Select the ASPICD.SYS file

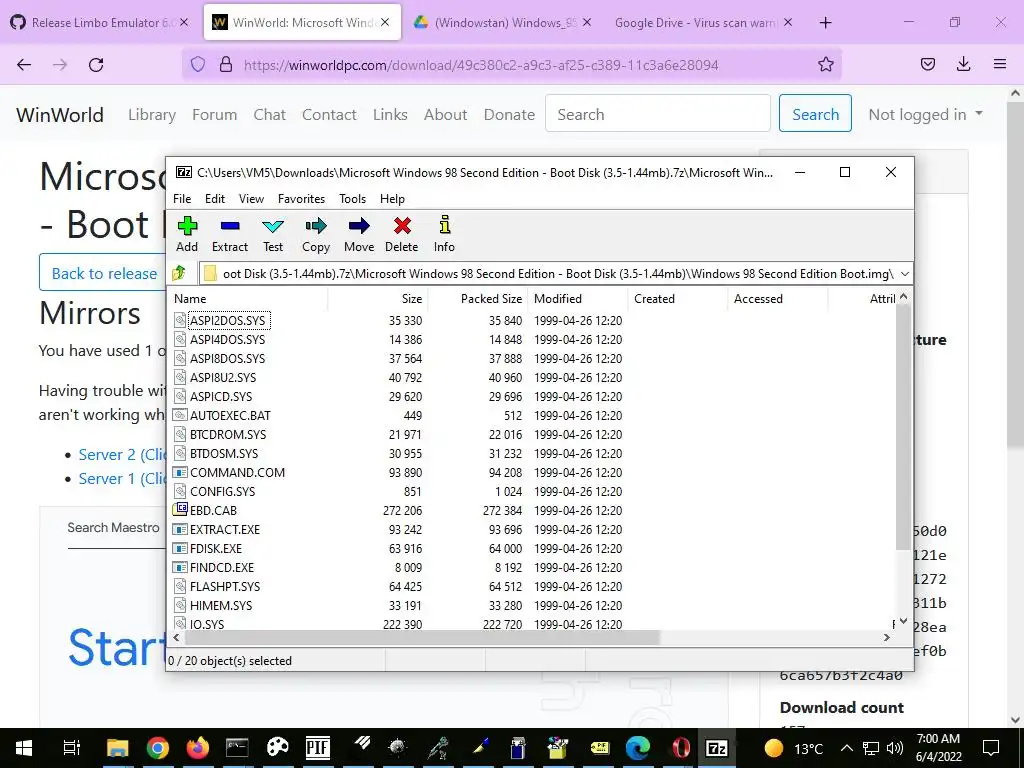coord(221,396)
